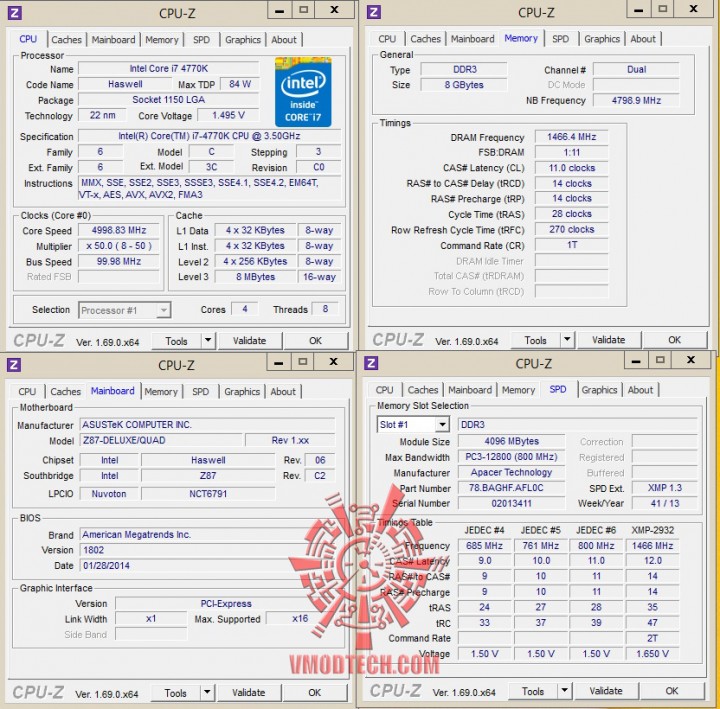Click OK in the SPD window
Viewport: 720px width, 709px height.
(672, 691)
